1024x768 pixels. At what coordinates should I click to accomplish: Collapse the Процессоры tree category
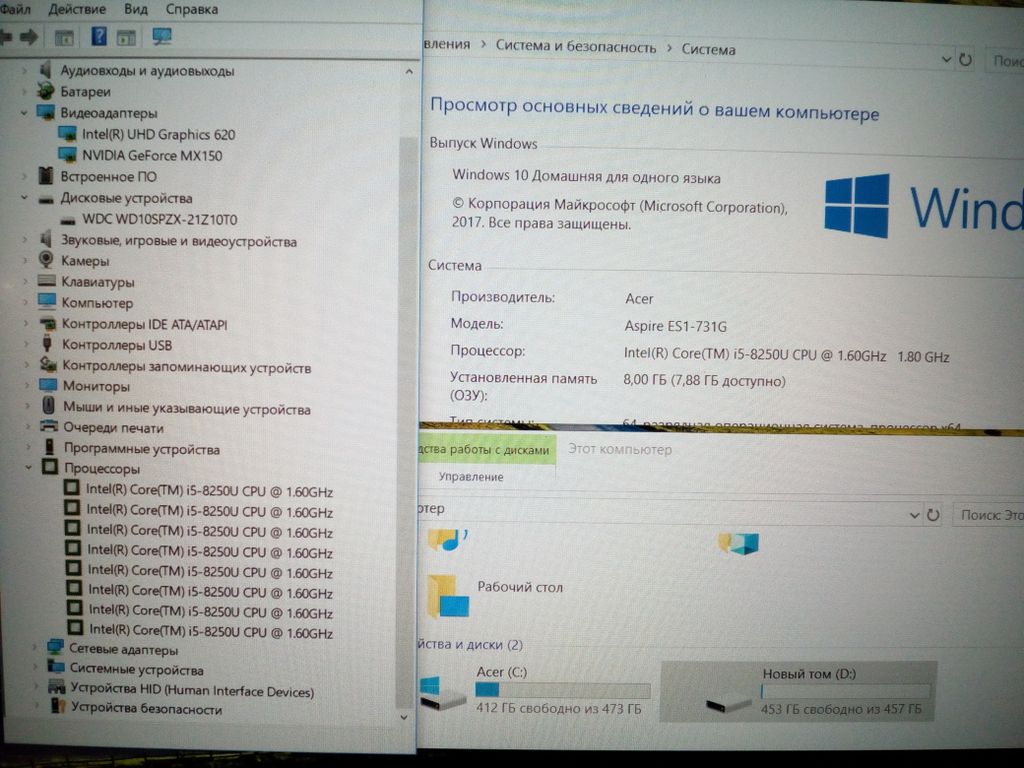[x=29, y=468]
